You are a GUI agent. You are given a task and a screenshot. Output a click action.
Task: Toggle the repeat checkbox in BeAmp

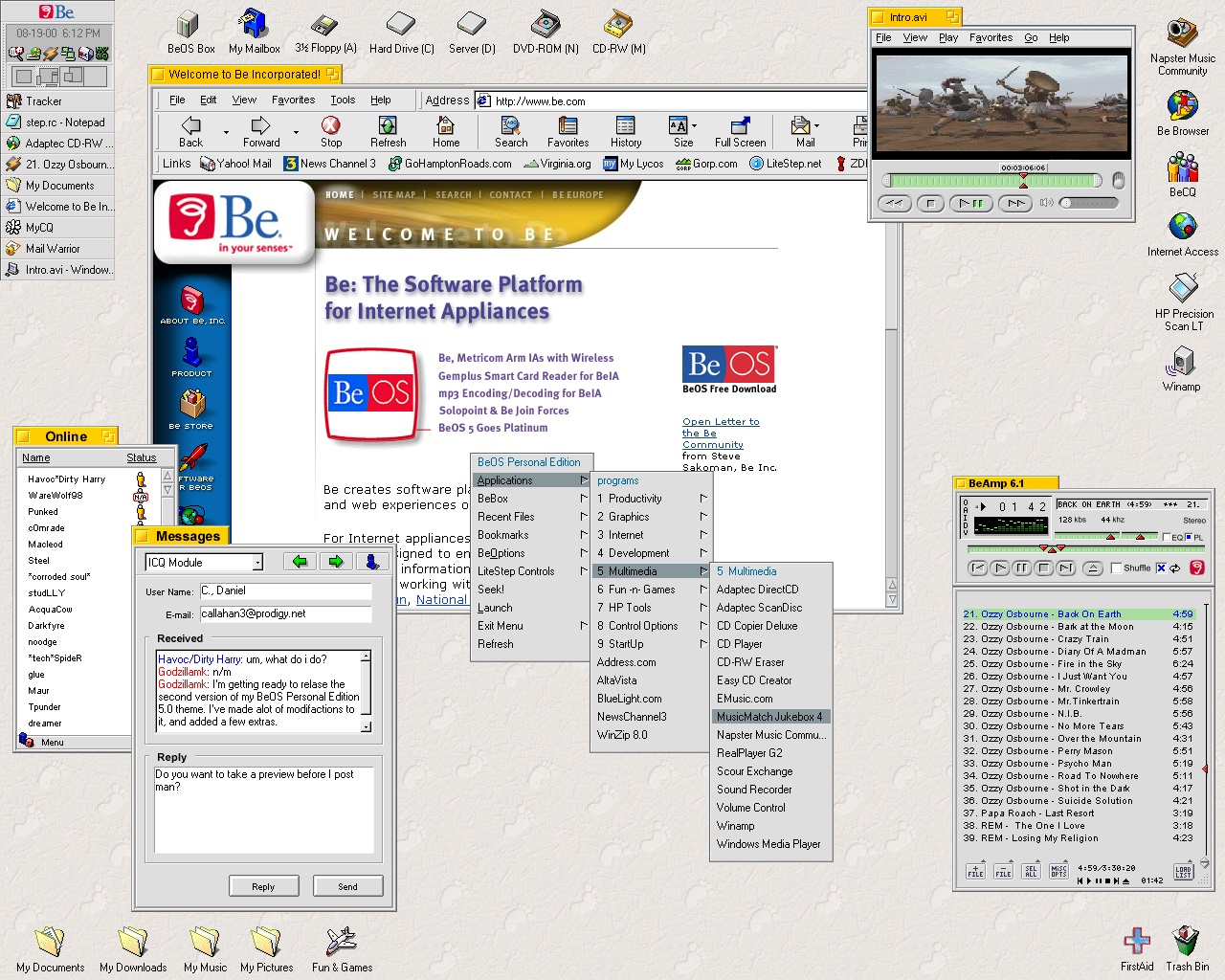[x=1161, y=568]
